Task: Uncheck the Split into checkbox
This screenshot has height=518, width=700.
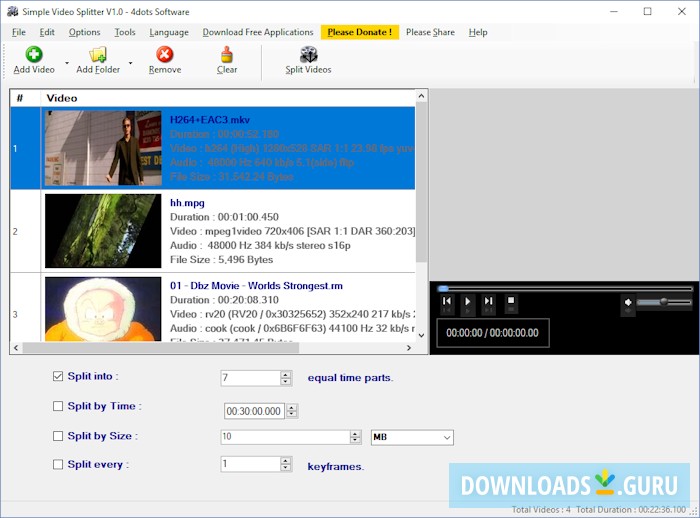Action: tap(57, 377)
